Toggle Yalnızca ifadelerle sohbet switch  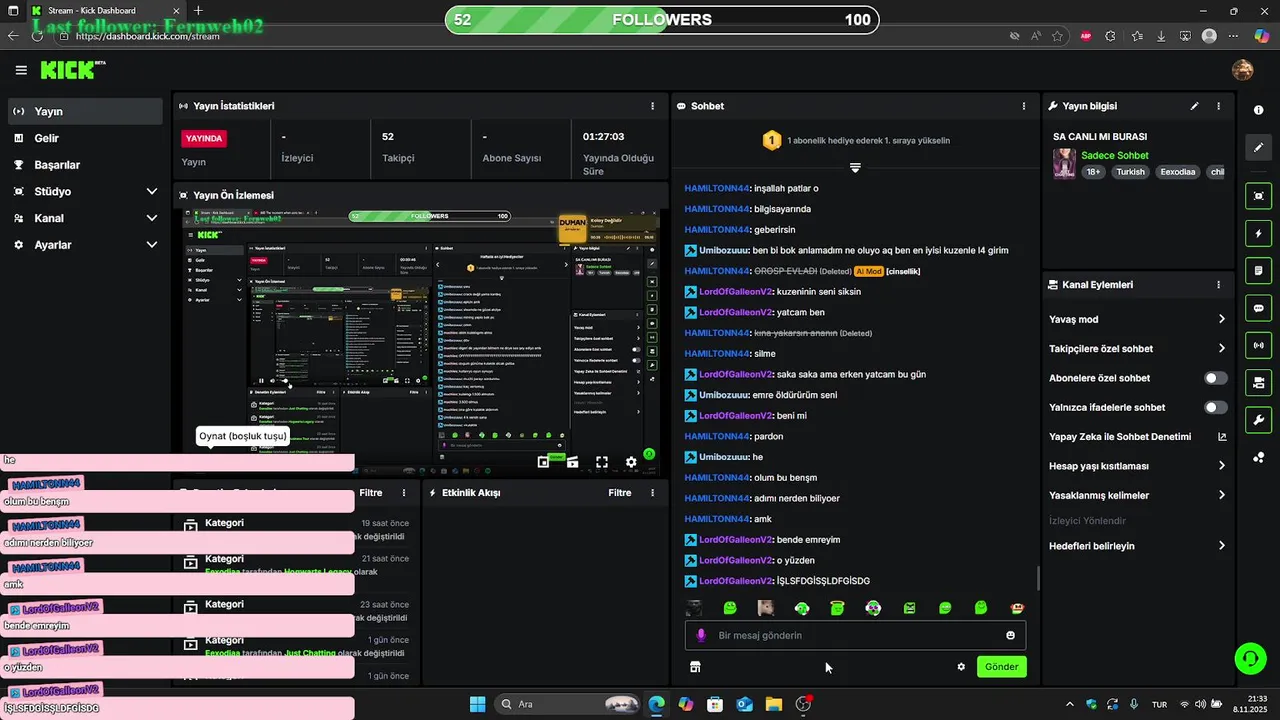pos(1216,407)
